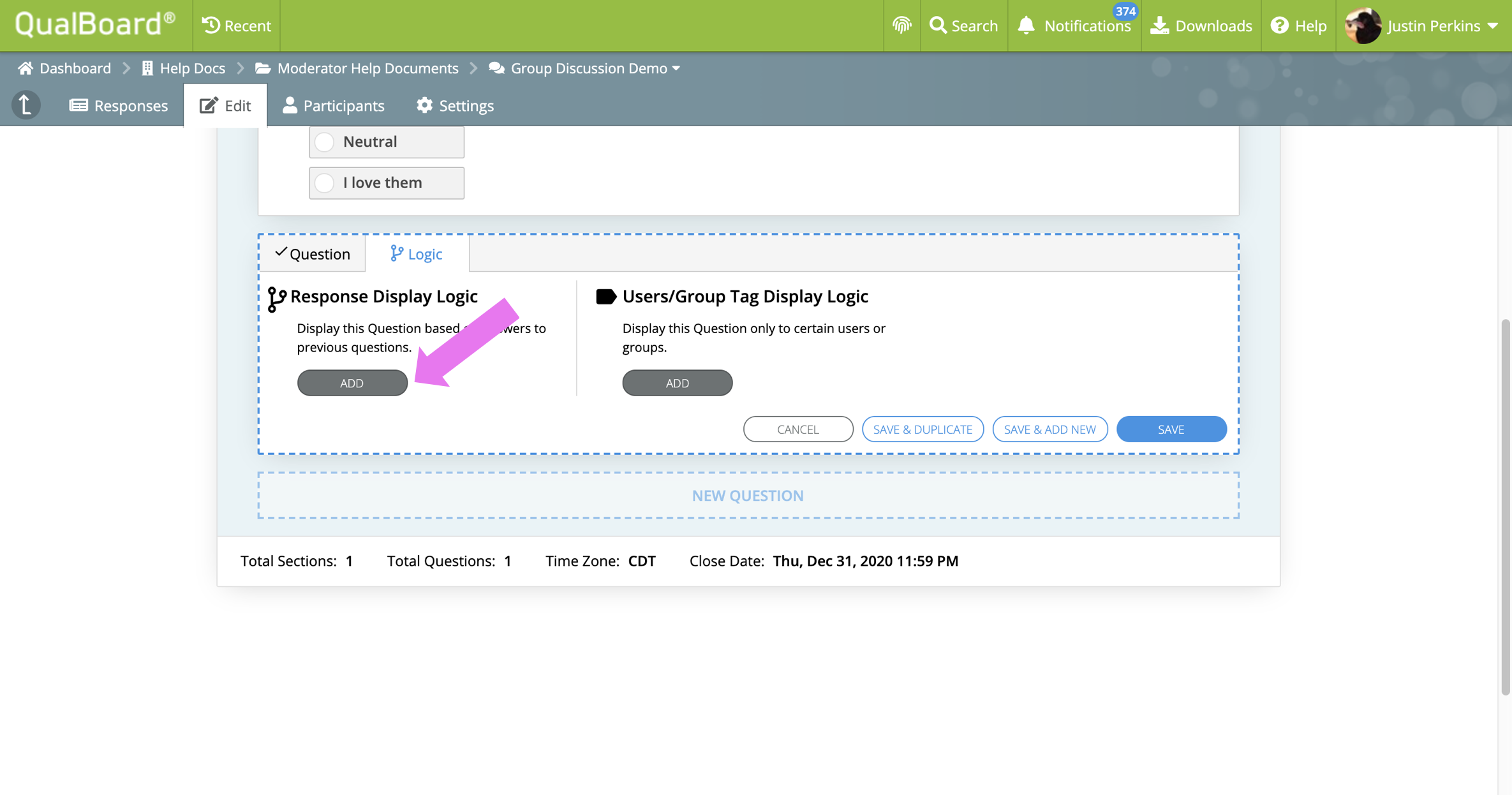Click the up-arrow back icon
This screenshot has width=1512, height=795.
pos(26,105)
